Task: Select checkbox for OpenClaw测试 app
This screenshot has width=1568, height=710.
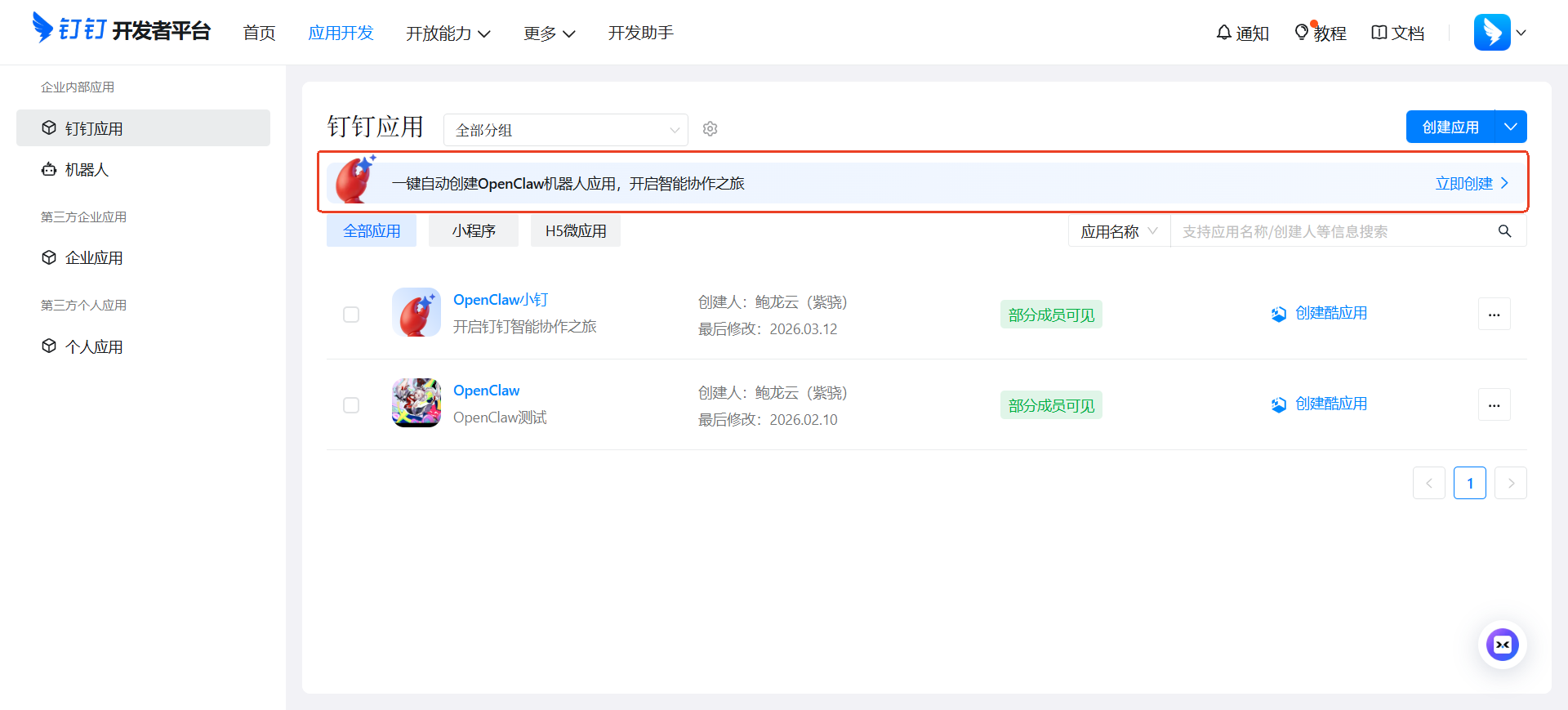Action: point(351,405)
